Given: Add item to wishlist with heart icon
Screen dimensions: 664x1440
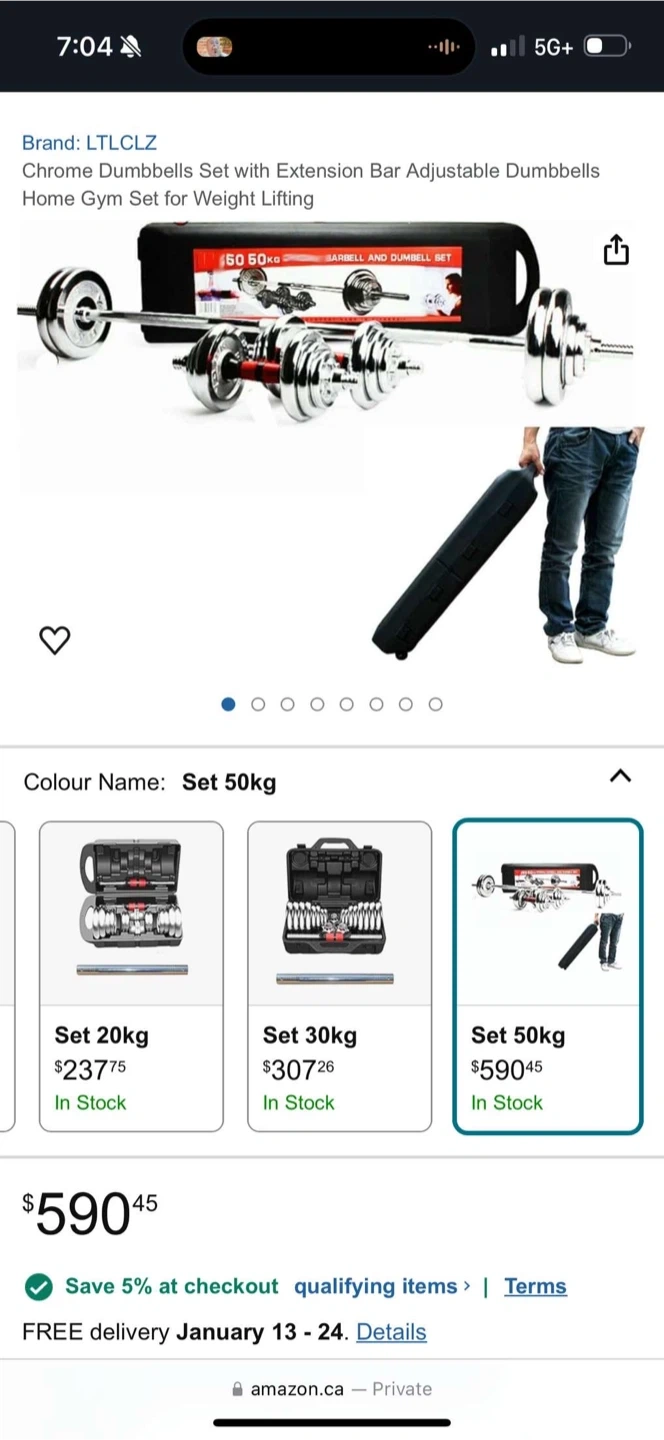Looking at the screenshot, I should pyautogui.click(x=55, y=639).
